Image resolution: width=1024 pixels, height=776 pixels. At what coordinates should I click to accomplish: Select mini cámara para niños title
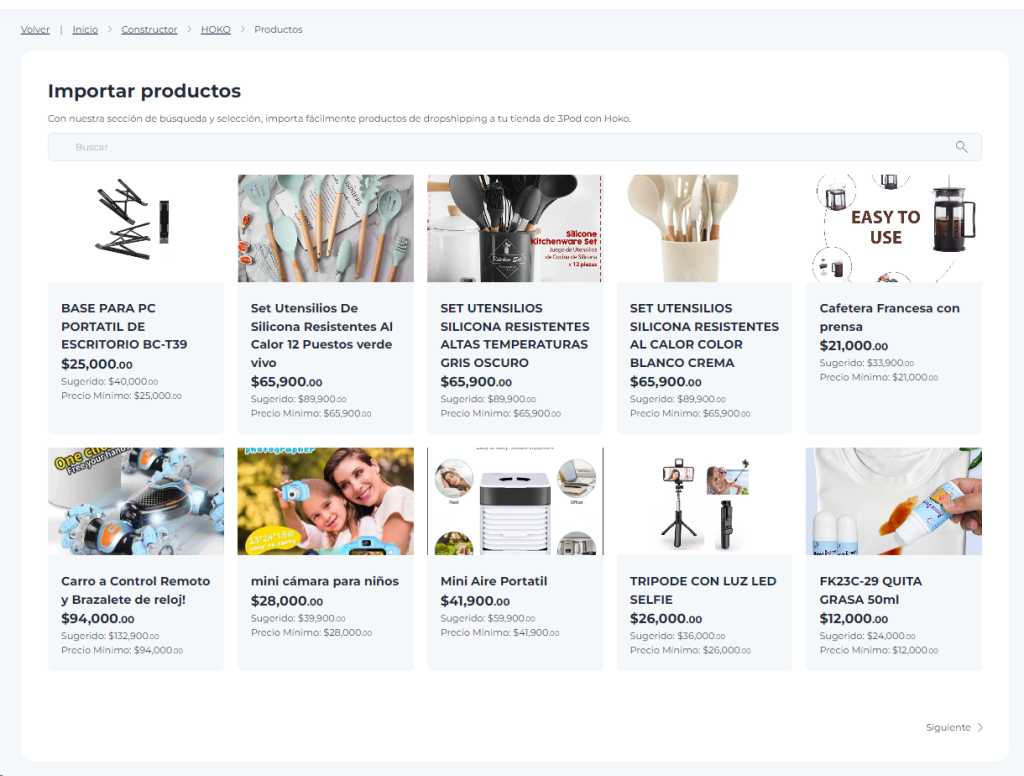pos(325,581)
